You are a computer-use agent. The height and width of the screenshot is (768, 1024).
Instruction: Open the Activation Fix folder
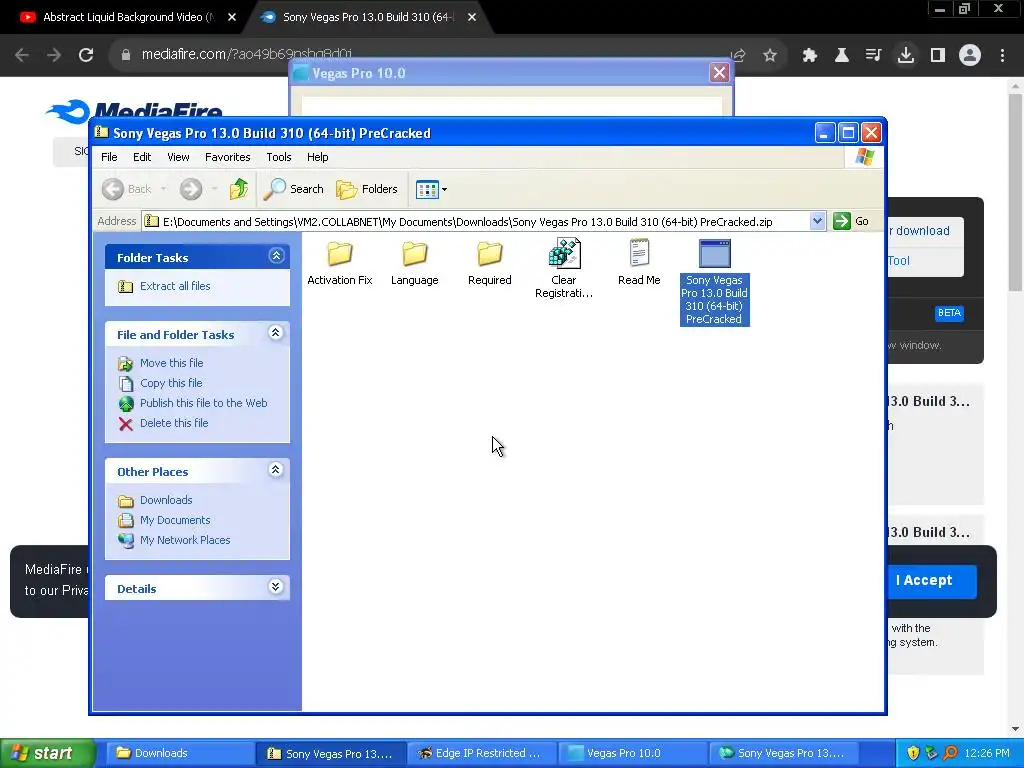coord(340,263)
